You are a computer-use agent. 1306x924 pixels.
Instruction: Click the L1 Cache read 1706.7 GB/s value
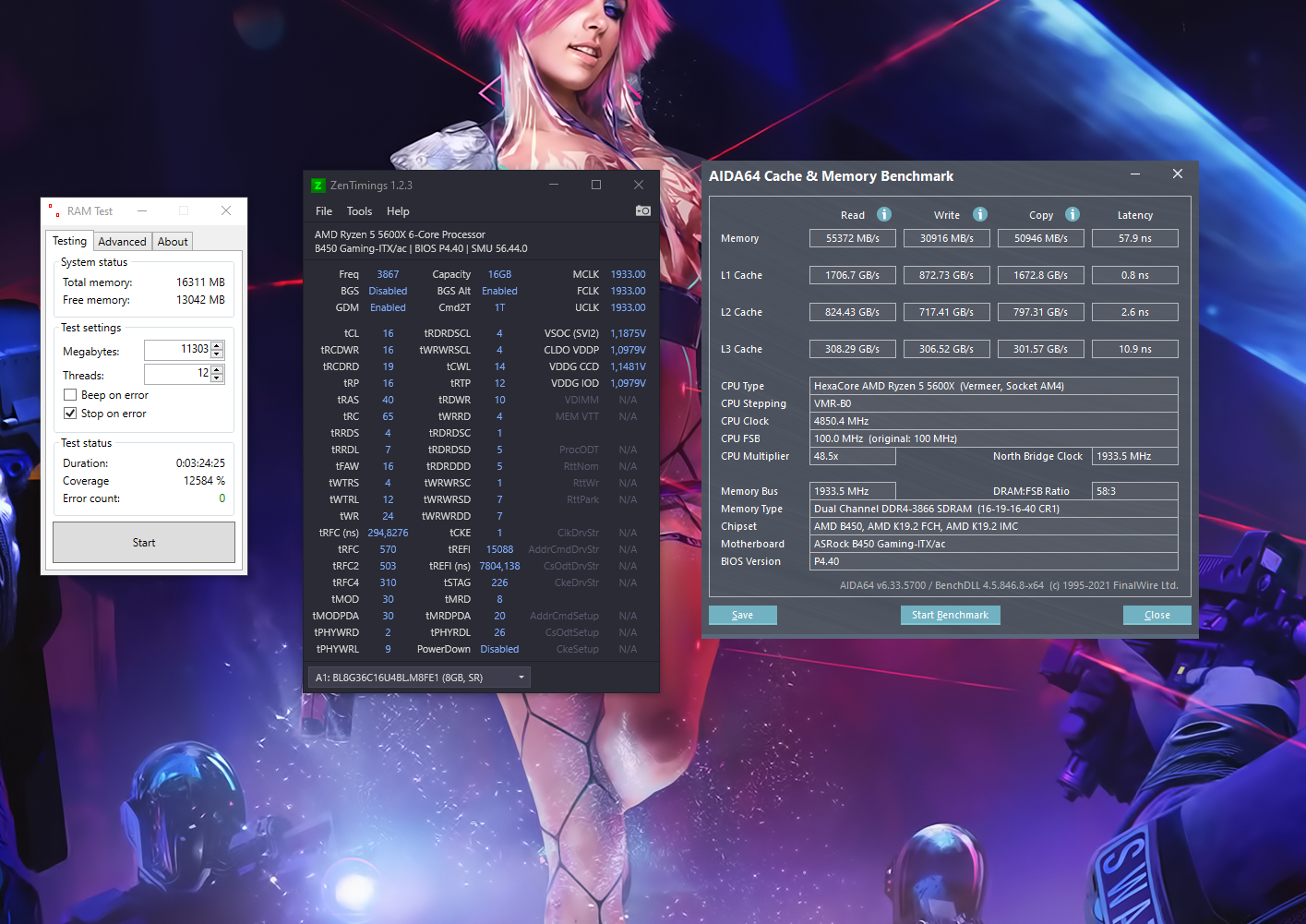coord(853,275)
